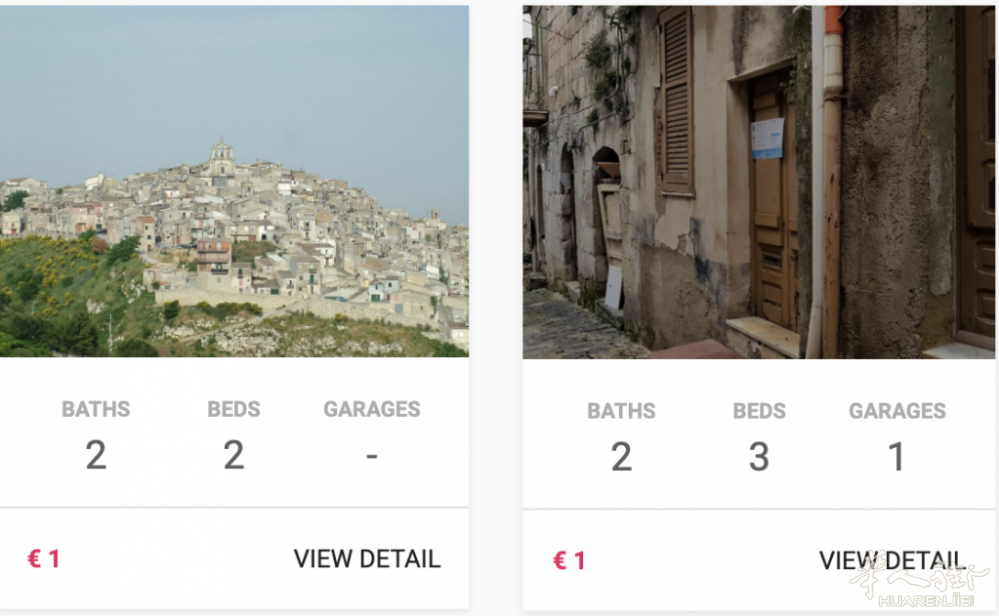Click the BATHS label on old house card
Image resolution: width=999 pixels, height=616 pixels.
(621, 411)
